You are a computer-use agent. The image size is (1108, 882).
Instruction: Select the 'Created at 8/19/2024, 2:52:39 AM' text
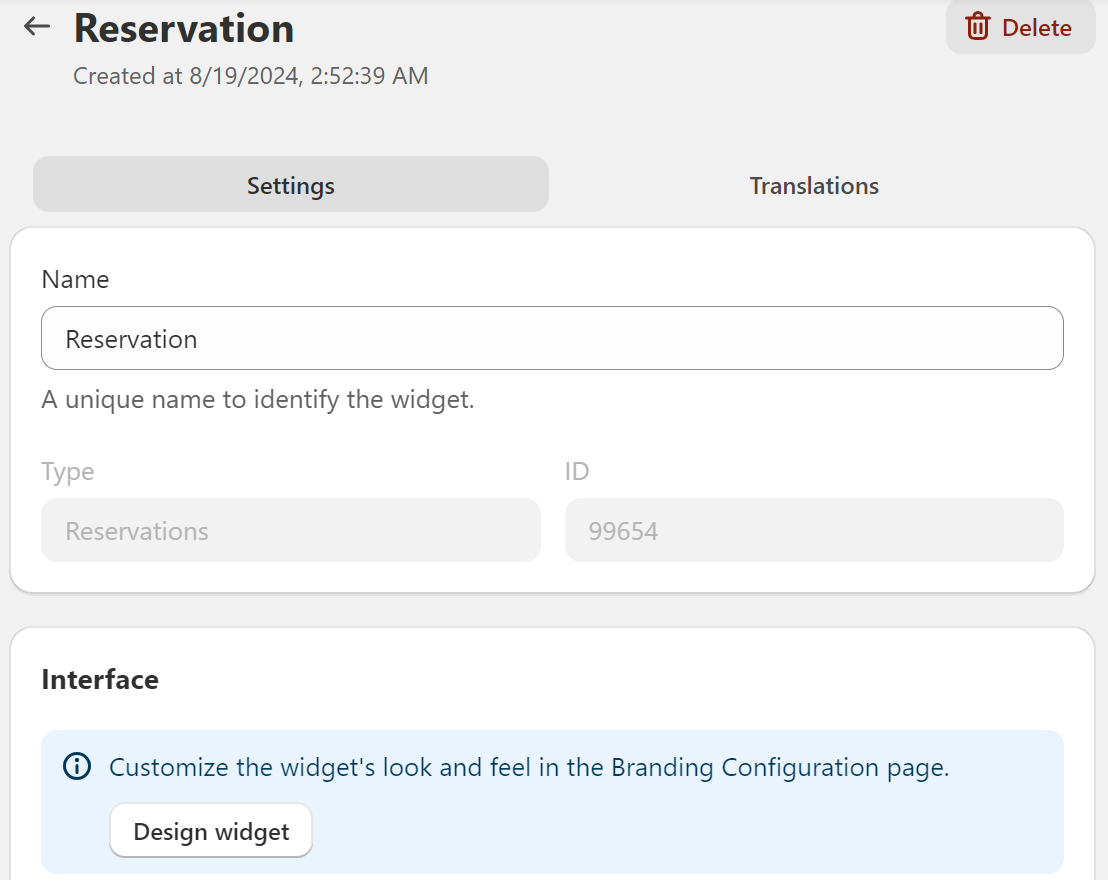tap(251, 76)
